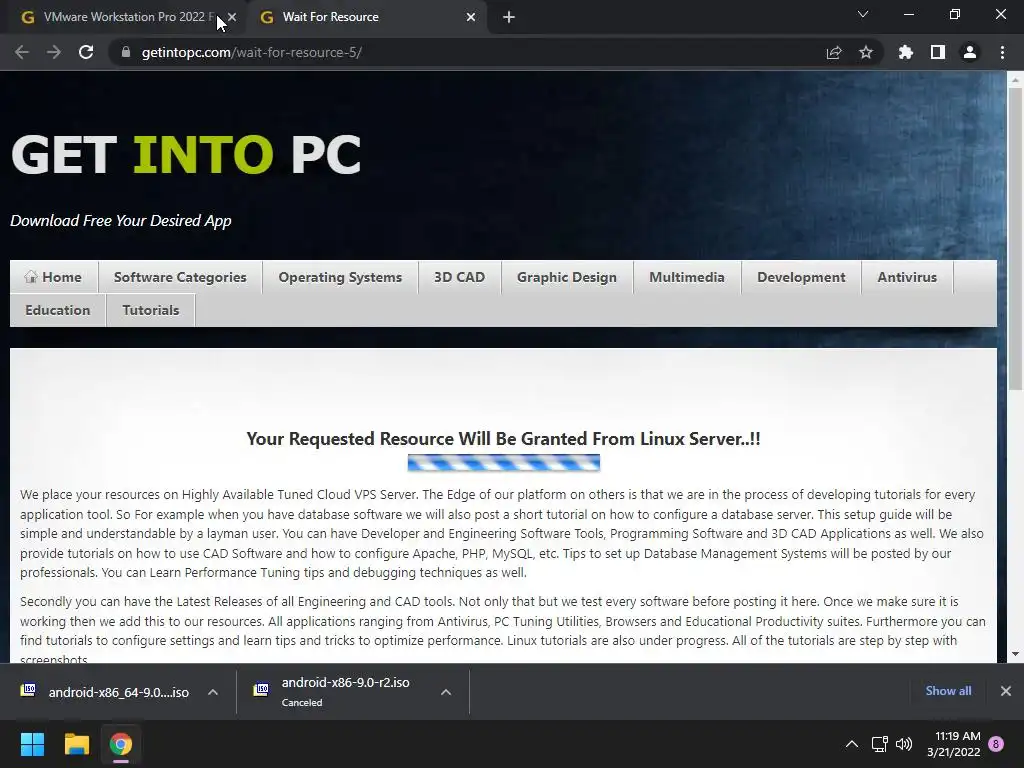1024x768 pixels.
Task: Open Graphic Design menu
Action: click(x=567, y=277)
